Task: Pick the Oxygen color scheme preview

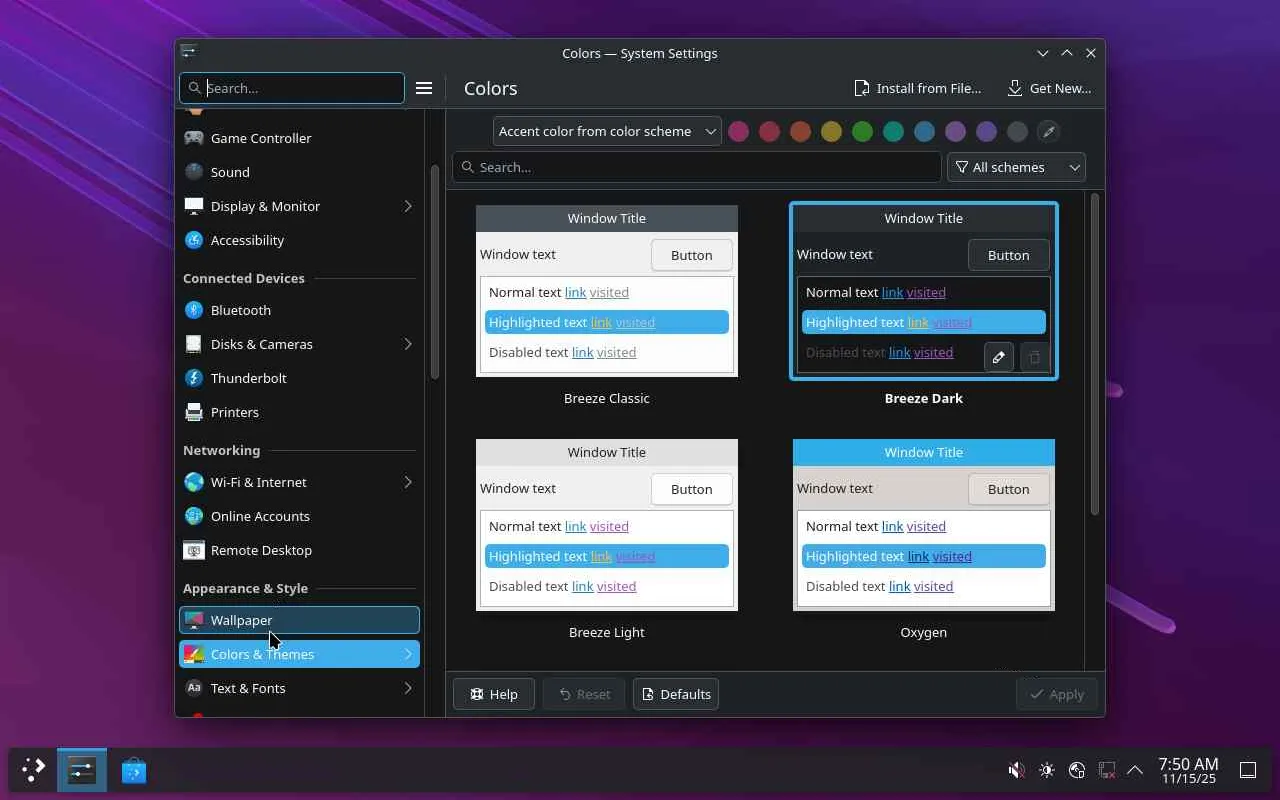Action: [924, 525]
